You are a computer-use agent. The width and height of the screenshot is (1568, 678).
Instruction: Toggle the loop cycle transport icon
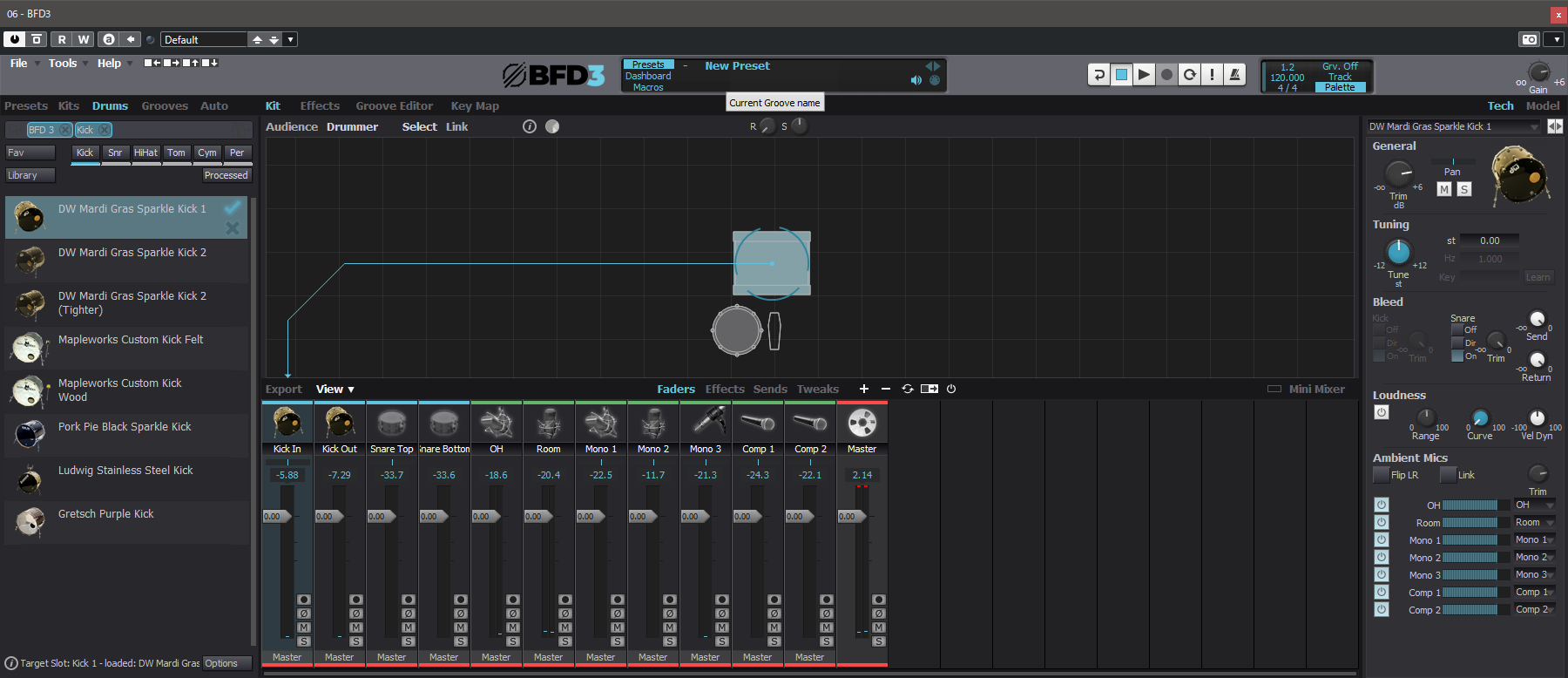[x=1190, y=75]
